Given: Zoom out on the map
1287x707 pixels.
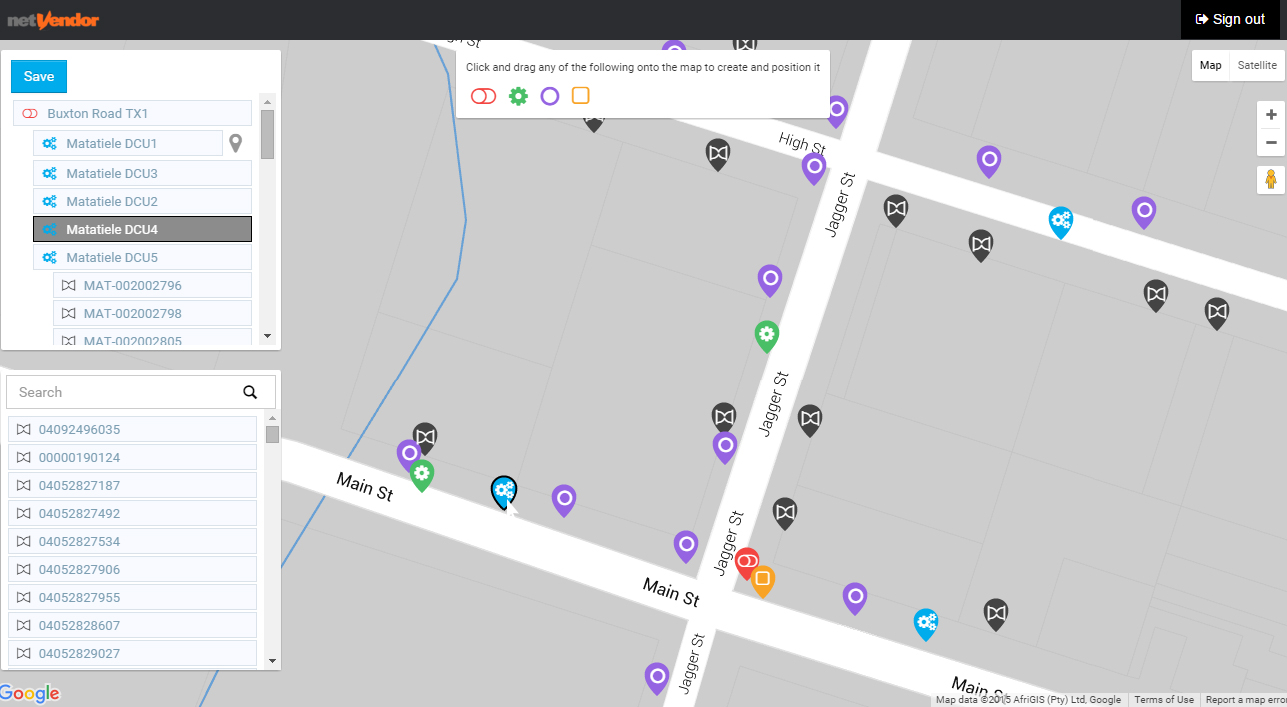Looking at the screenshot, I should (1271, 142).
